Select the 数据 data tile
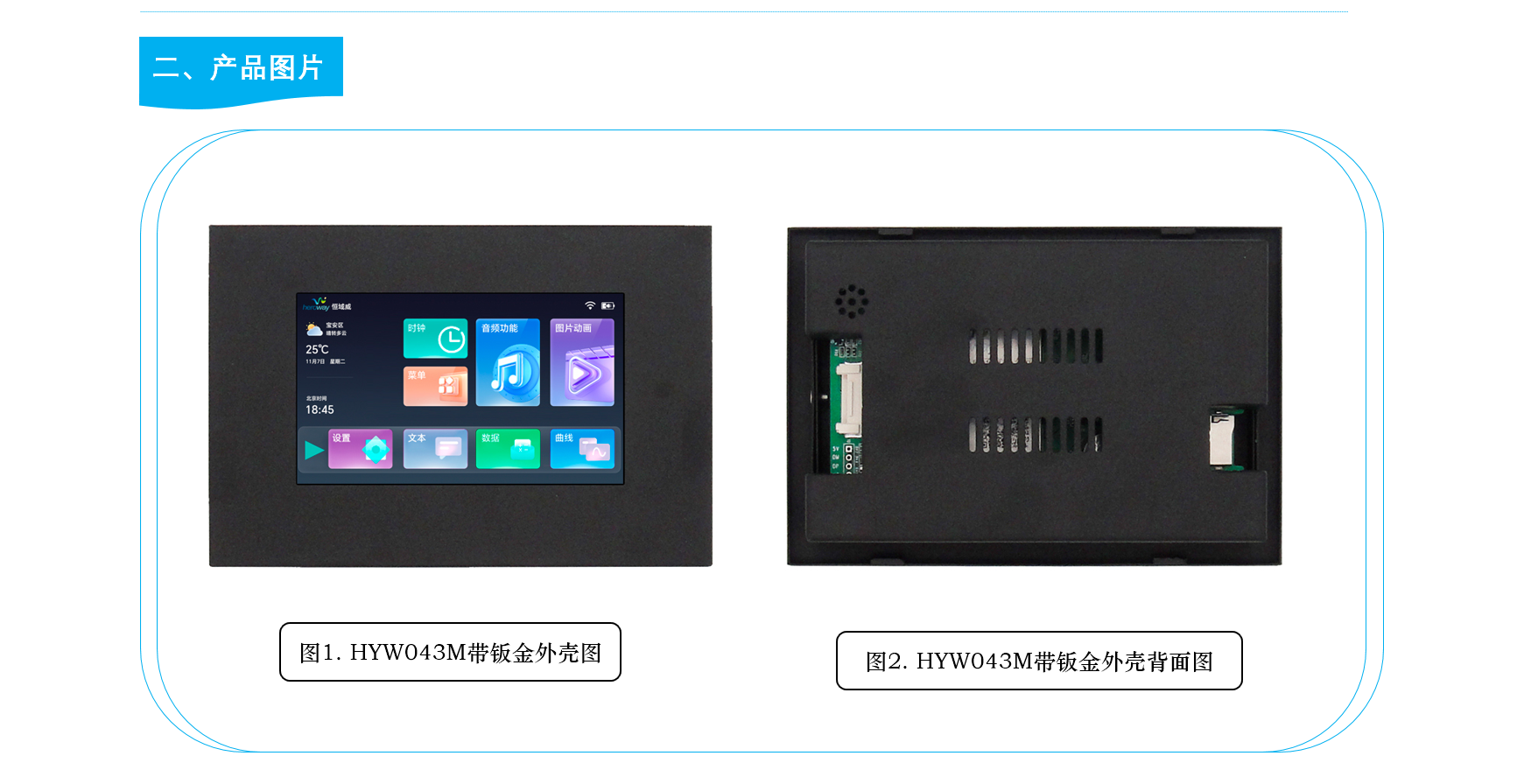This screenshot has height=784, width=1538. [x=508, y=449]
